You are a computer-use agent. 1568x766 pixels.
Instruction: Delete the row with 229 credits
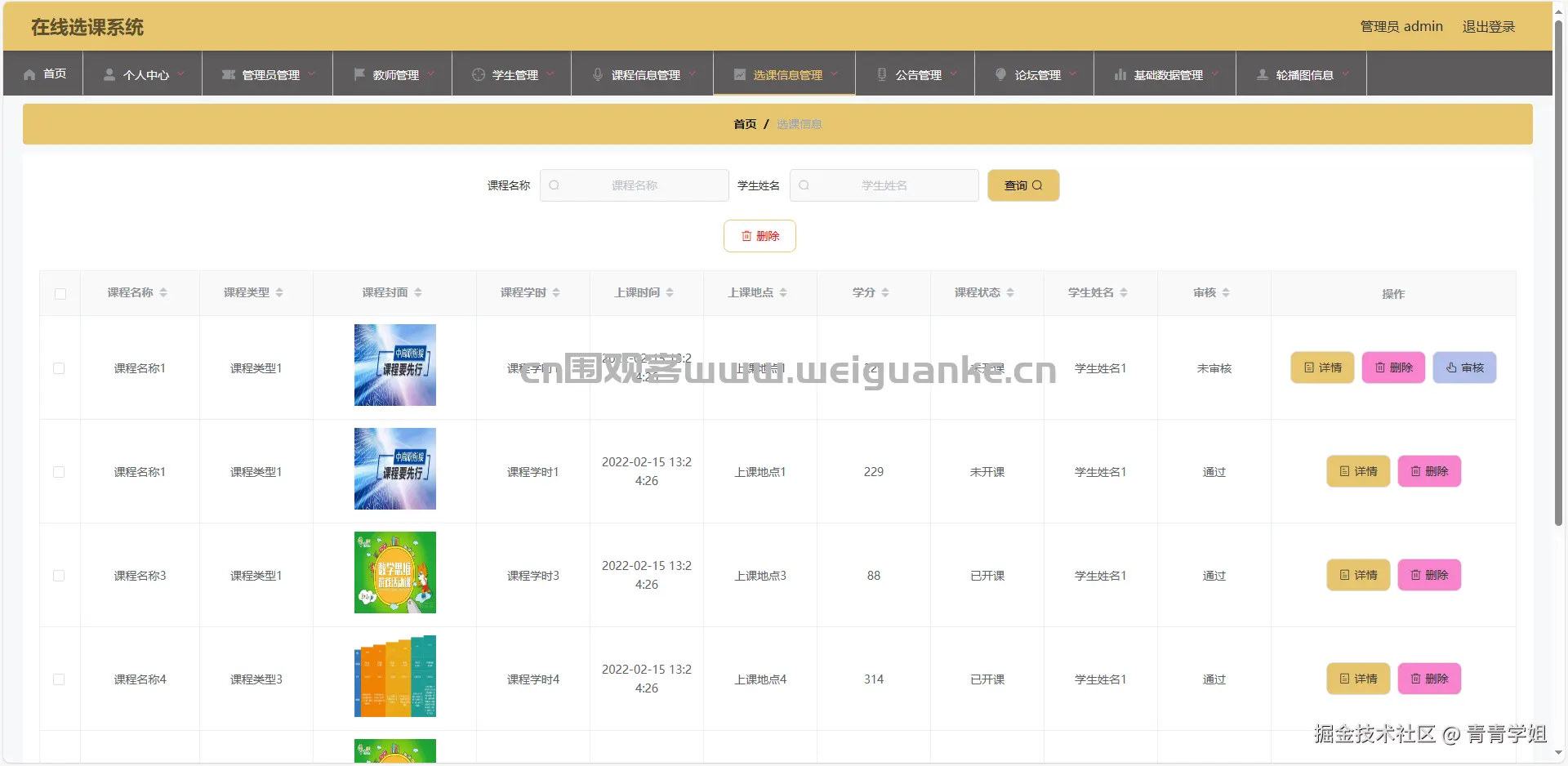click(x=1429, y=471)
